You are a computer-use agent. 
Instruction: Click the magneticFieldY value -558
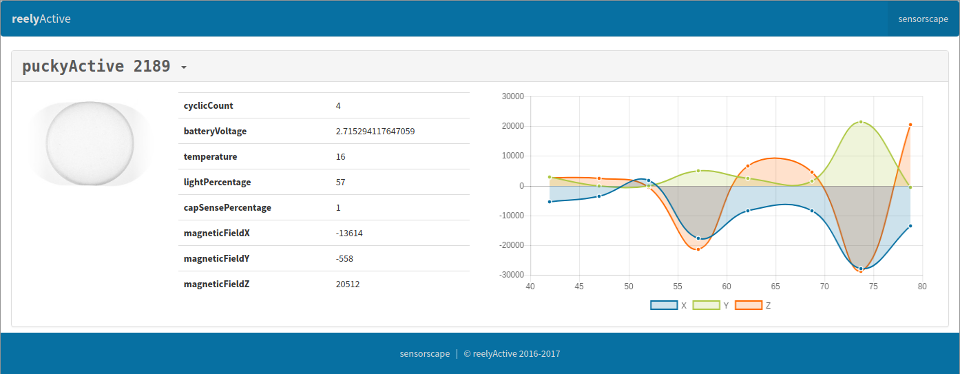pyautogui.click(x=345, y=259)
